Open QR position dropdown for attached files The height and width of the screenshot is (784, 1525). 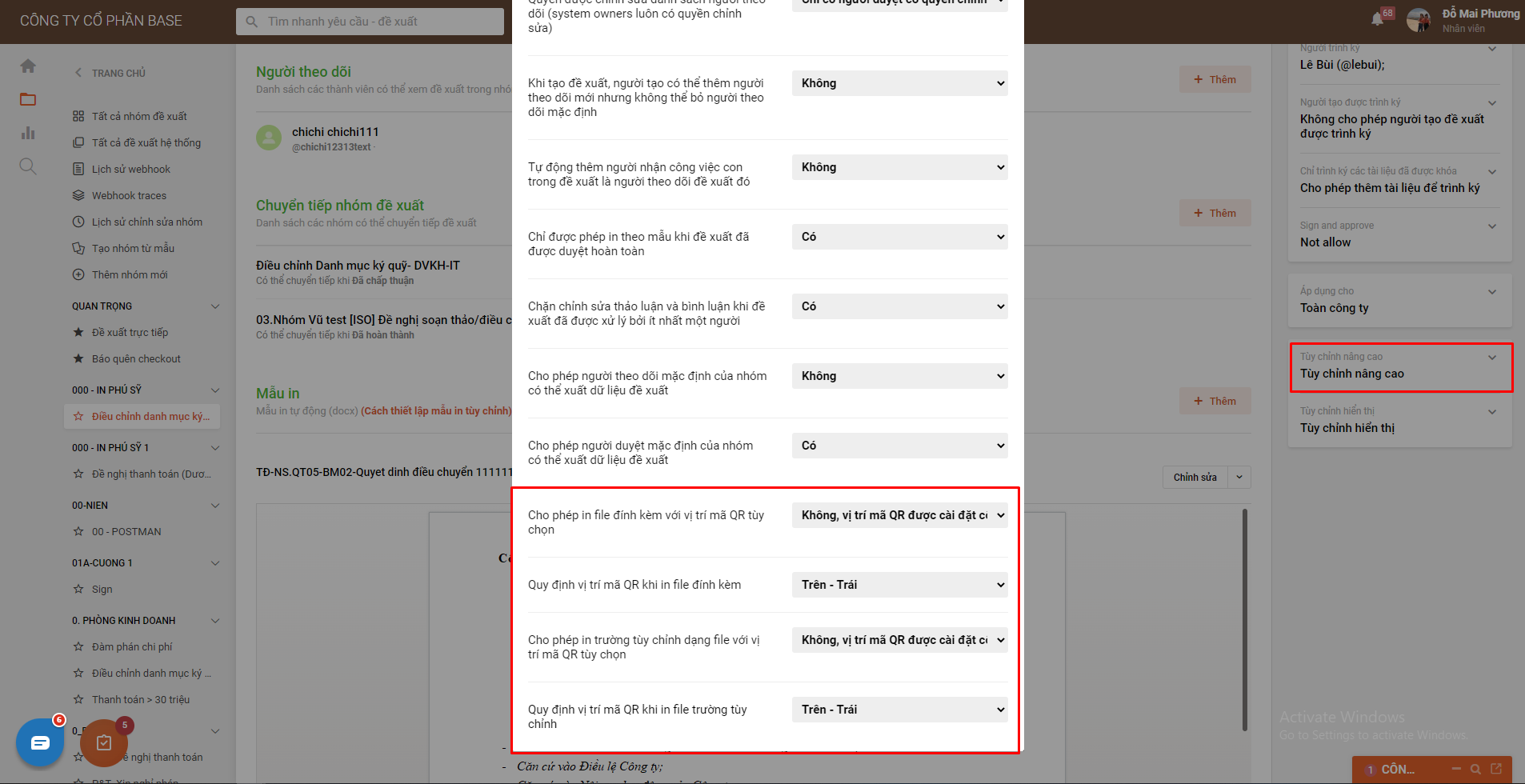[899, 585]
